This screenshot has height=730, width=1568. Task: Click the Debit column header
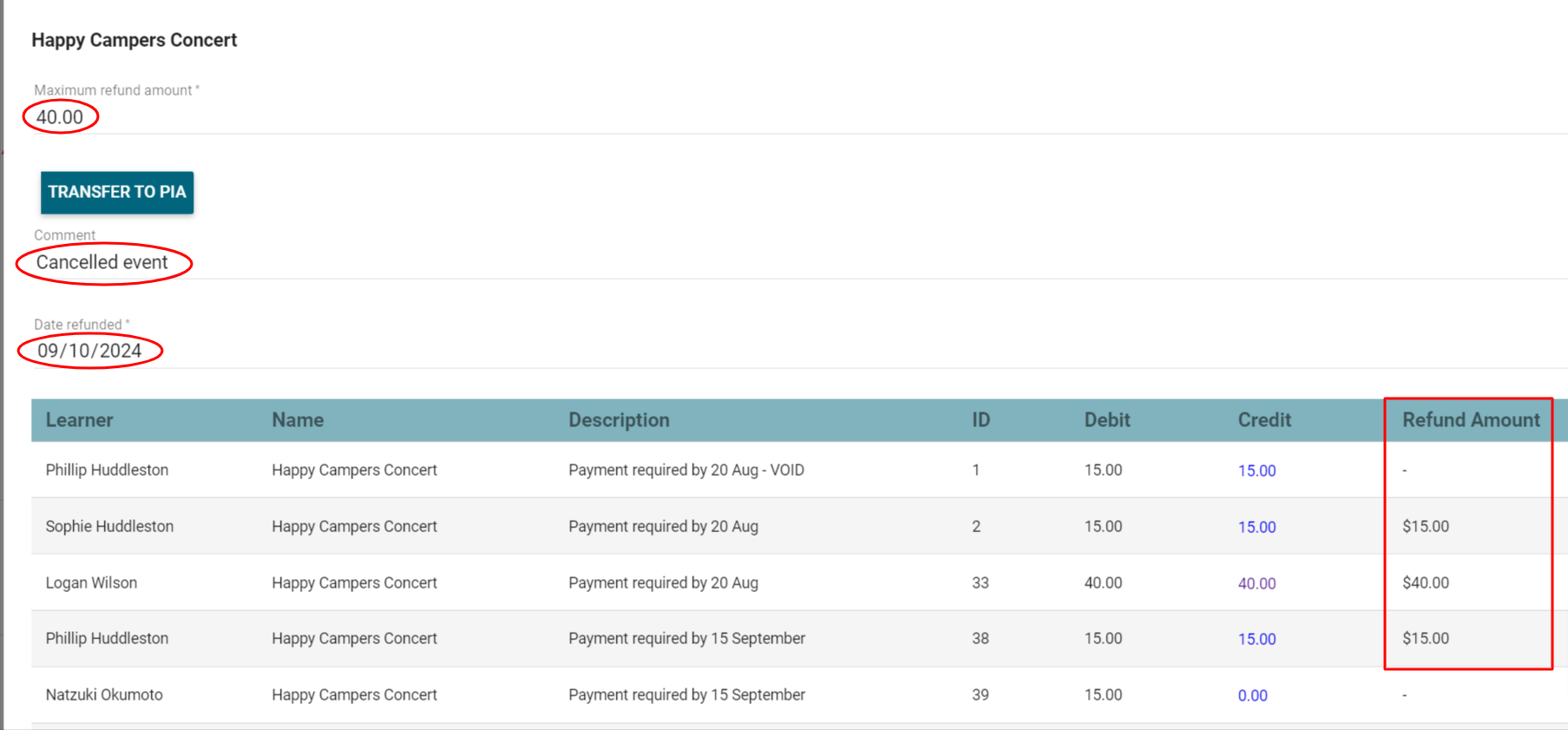click(x=1106, y=420)
